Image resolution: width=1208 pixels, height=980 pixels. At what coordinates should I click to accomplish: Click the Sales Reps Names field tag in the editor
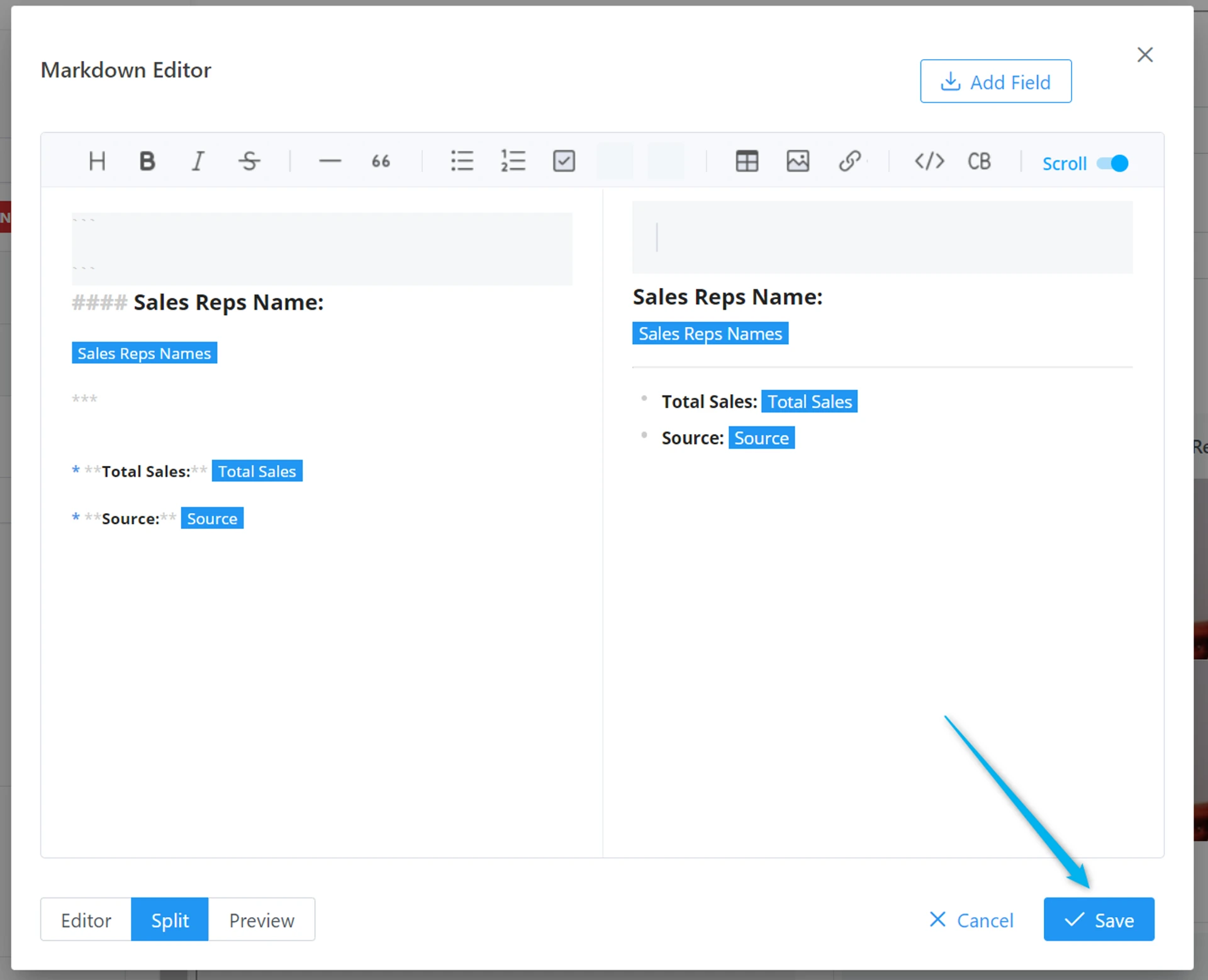[144, 354]
